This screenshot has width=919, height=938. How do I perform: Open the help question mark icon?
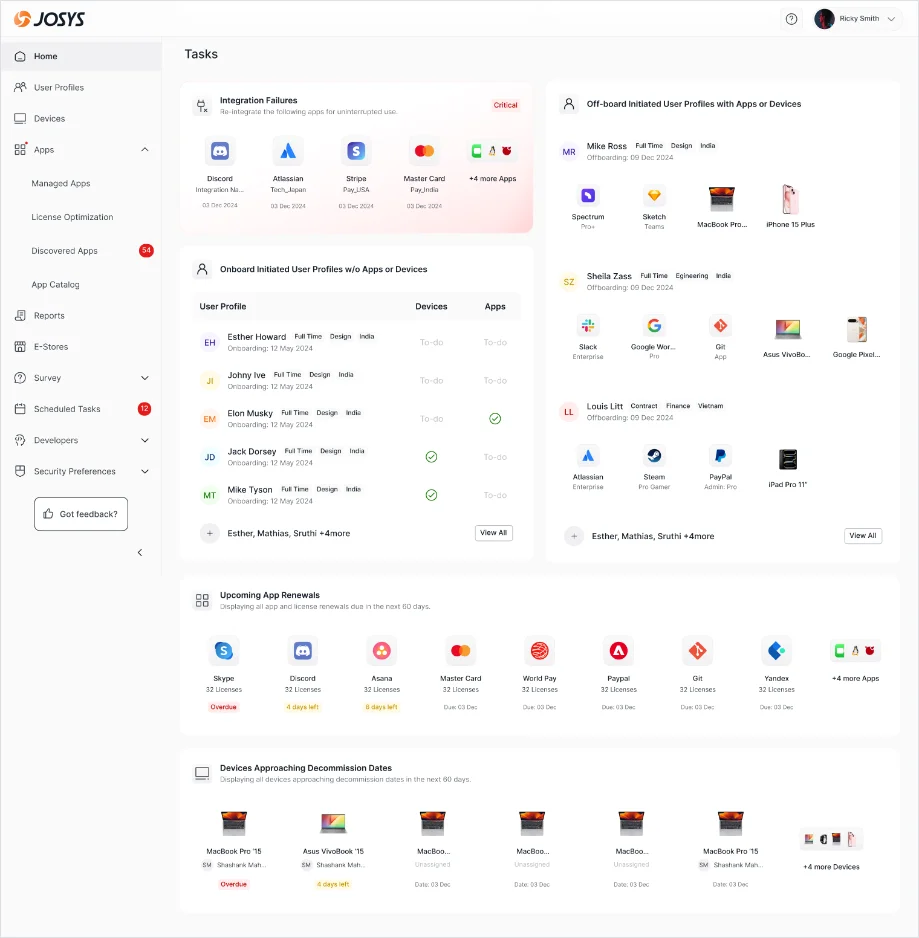pos(791,19)
